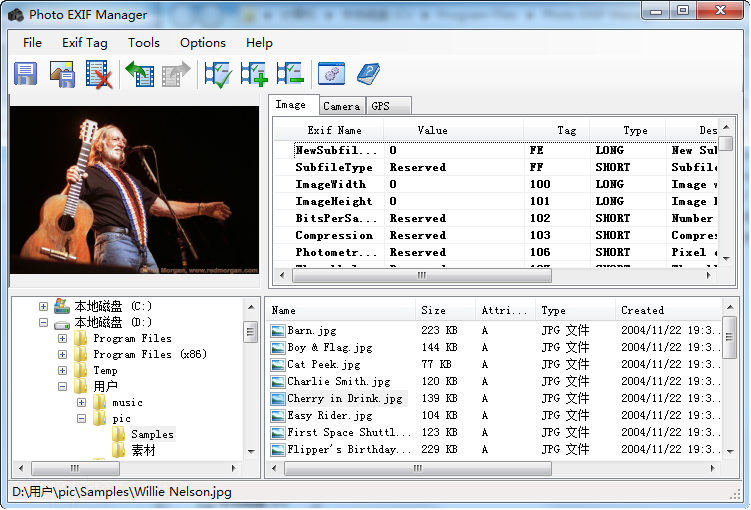Expand the music folder node
Viewport: 751px width, 510px height.
click(x=82, y=403)
